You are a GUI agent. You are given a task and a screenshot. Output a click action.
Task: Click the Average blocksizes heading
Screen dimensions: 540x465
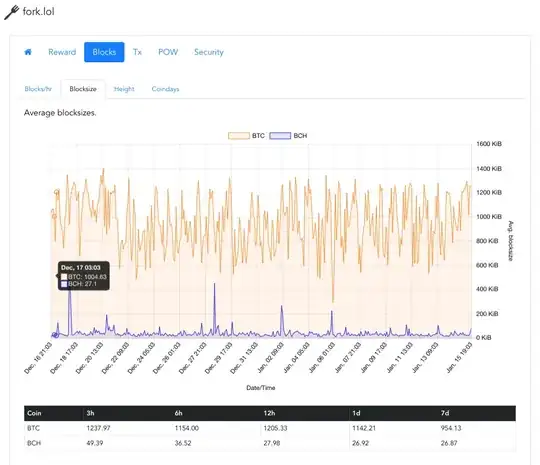60,113
